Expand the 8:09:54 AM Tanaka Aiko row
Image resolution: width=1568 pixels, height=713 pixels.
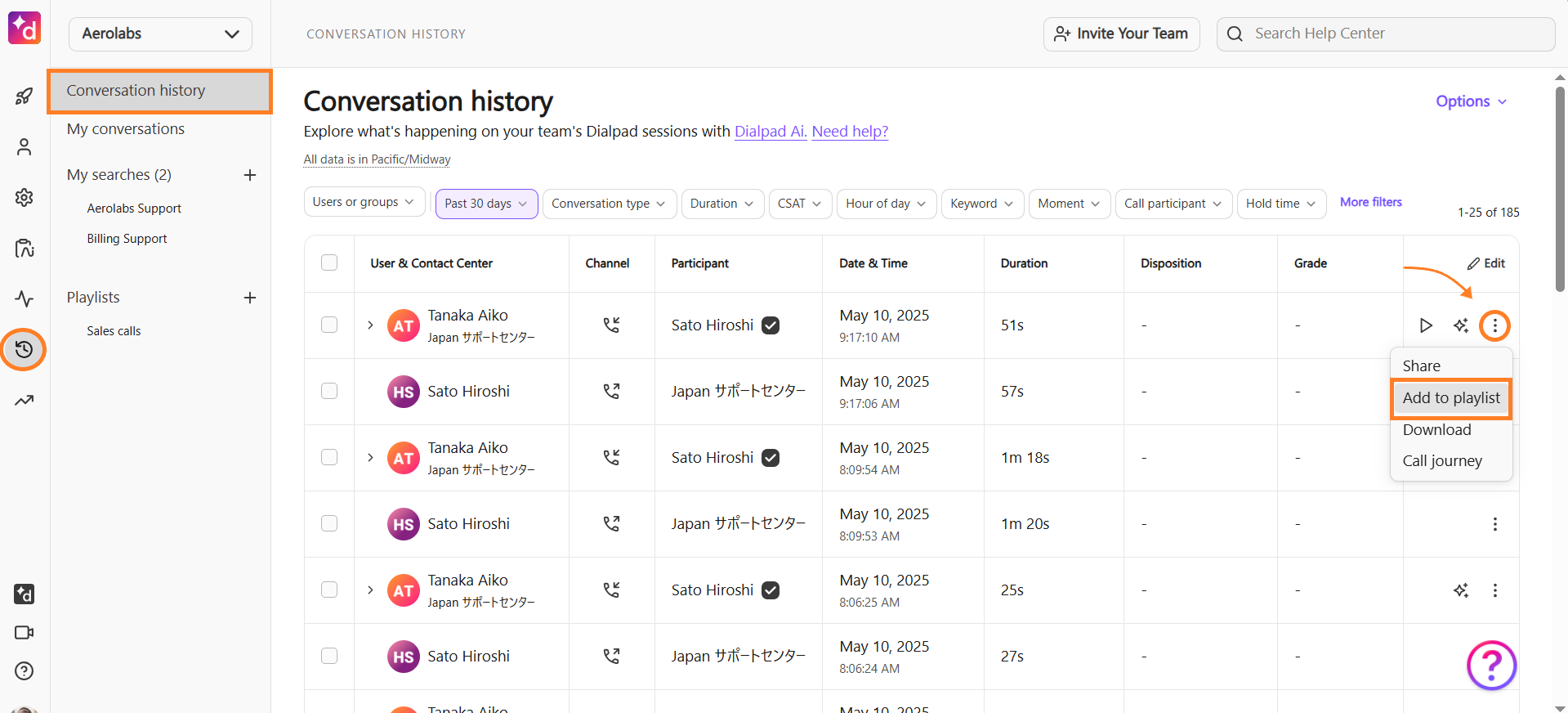tap(370, 458)
